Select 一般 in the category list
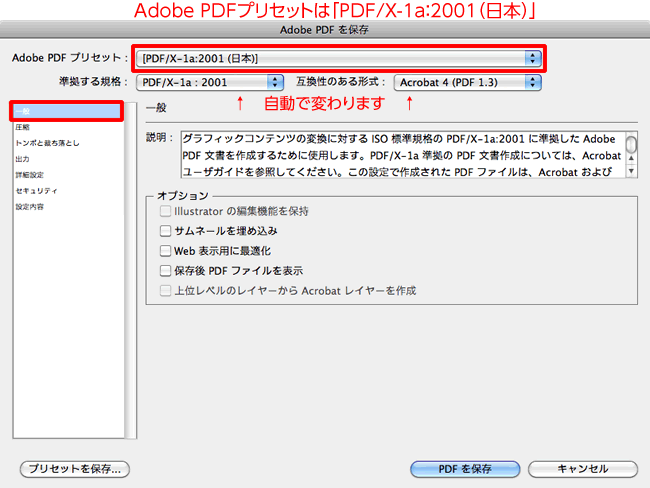 tap(67, 111)
